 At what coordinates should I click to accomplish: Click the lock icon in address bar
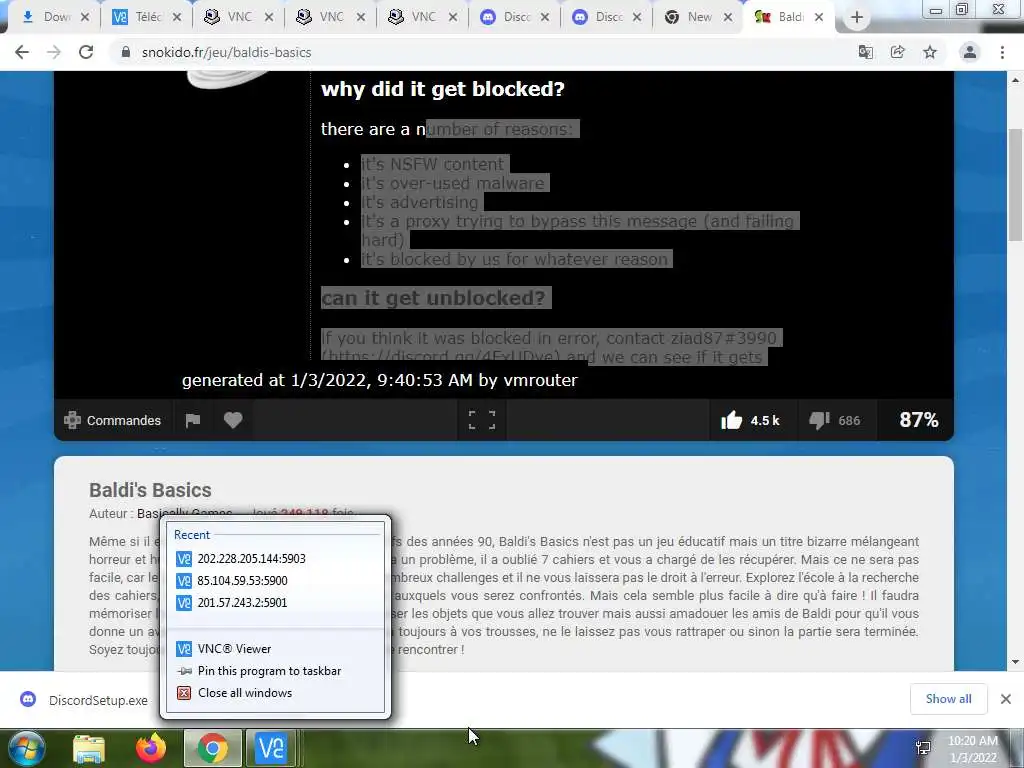pos(125,52)
